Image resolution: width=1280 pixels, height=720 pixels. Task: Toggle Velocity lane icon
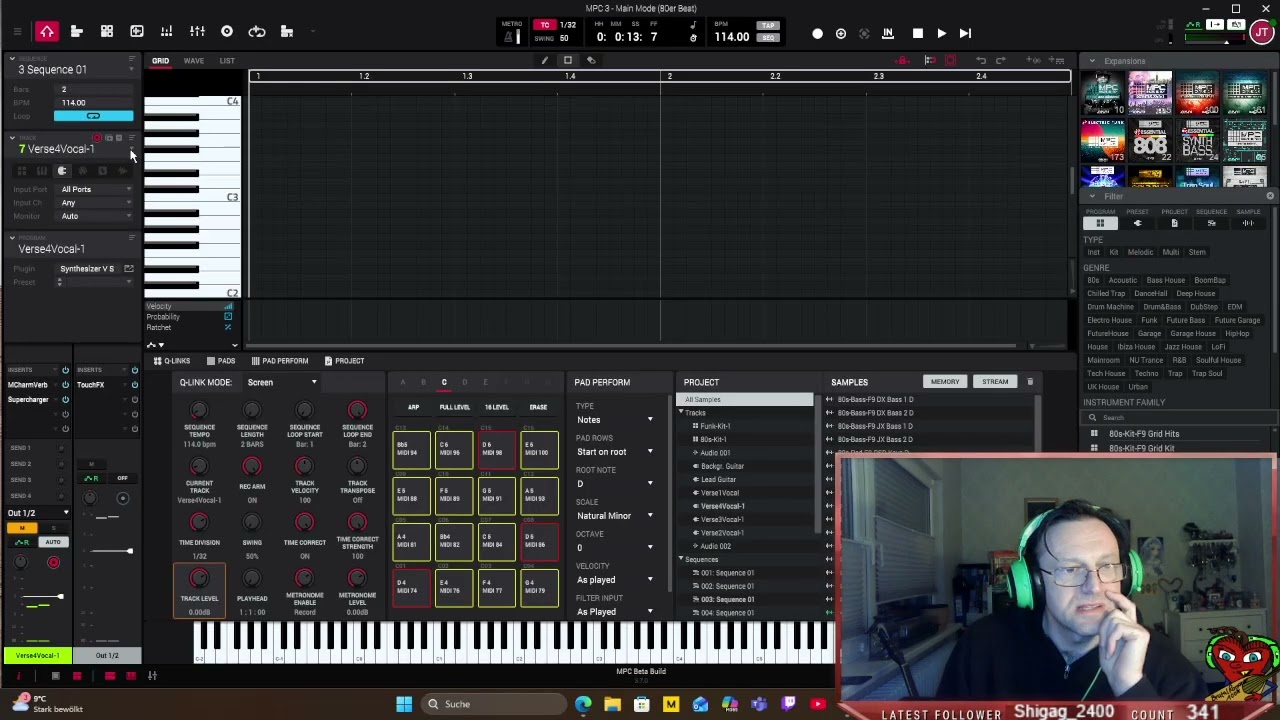point(228,306)
